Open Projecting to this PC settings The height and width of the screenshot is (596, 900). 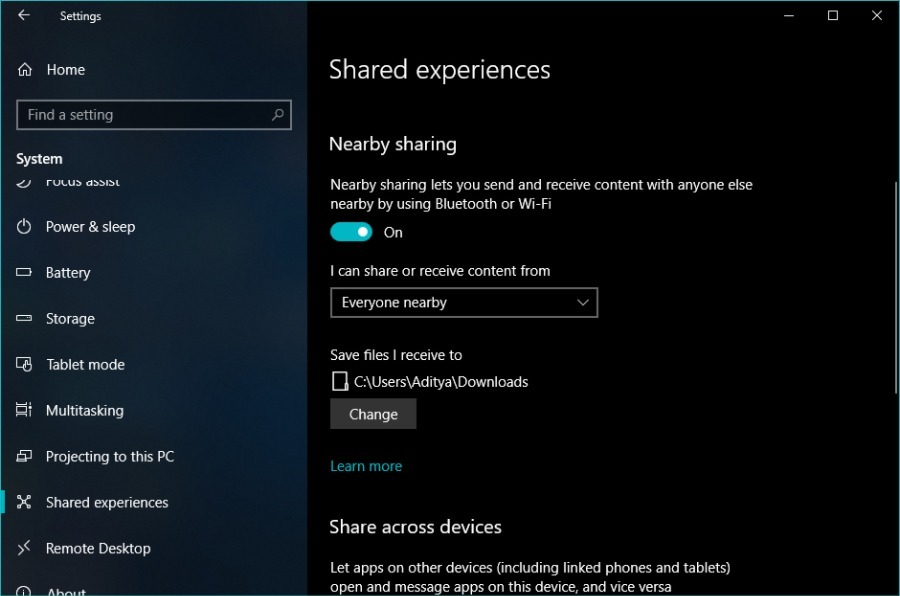point(110,457)
